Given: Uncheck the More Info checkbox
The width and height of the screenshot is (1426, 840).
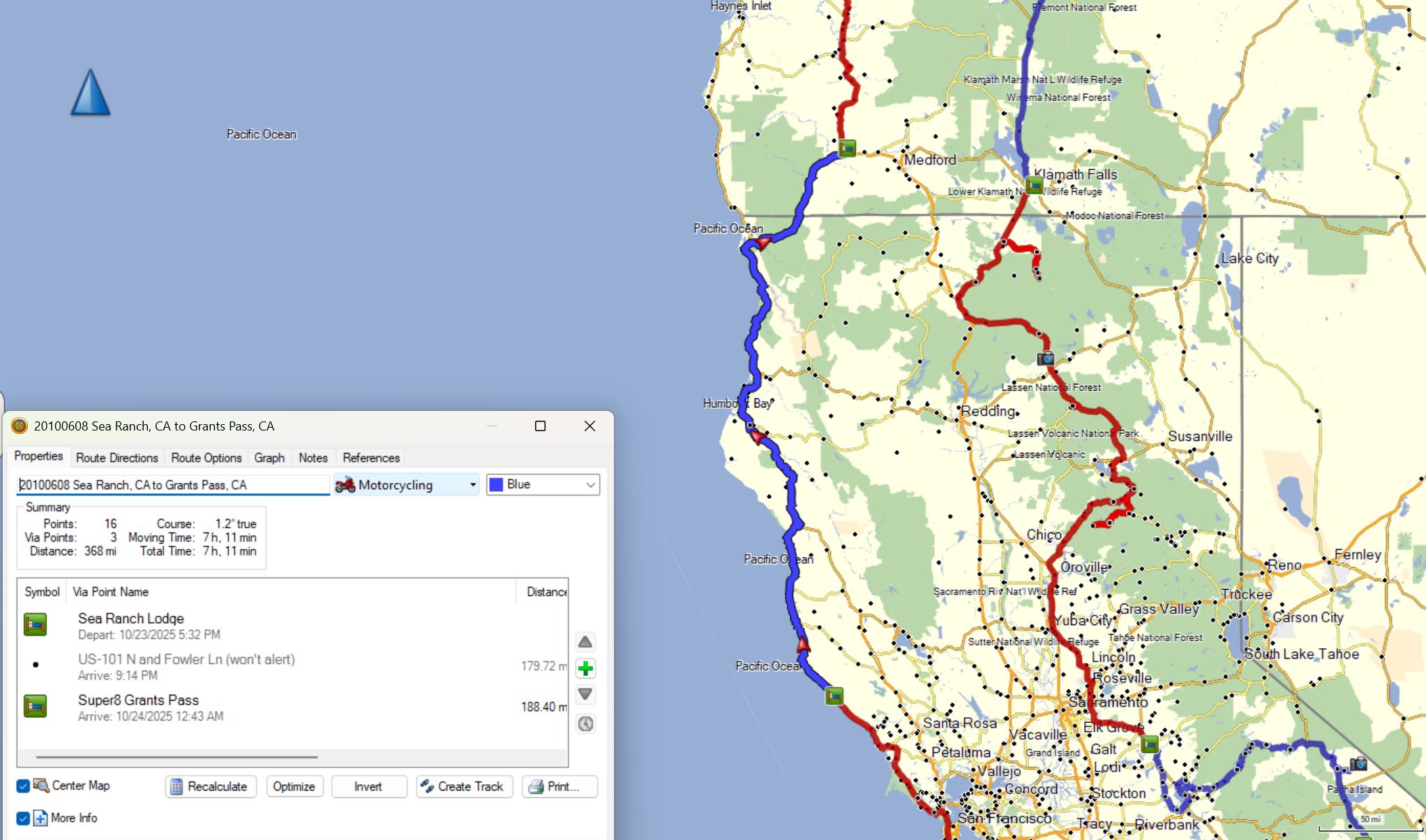Looking at the screenshot, I should coord(23,818).
